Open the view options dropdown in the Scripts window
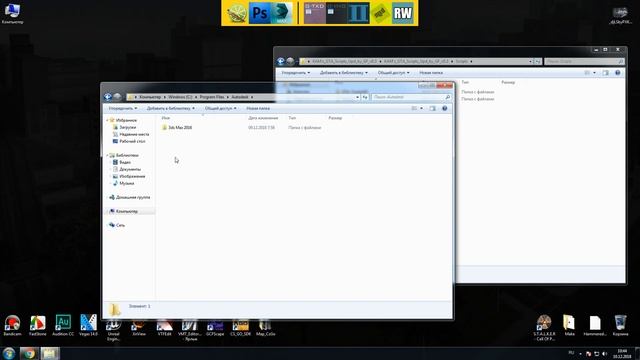The width and height of the screenshot is (640, 360). point(594,73)
